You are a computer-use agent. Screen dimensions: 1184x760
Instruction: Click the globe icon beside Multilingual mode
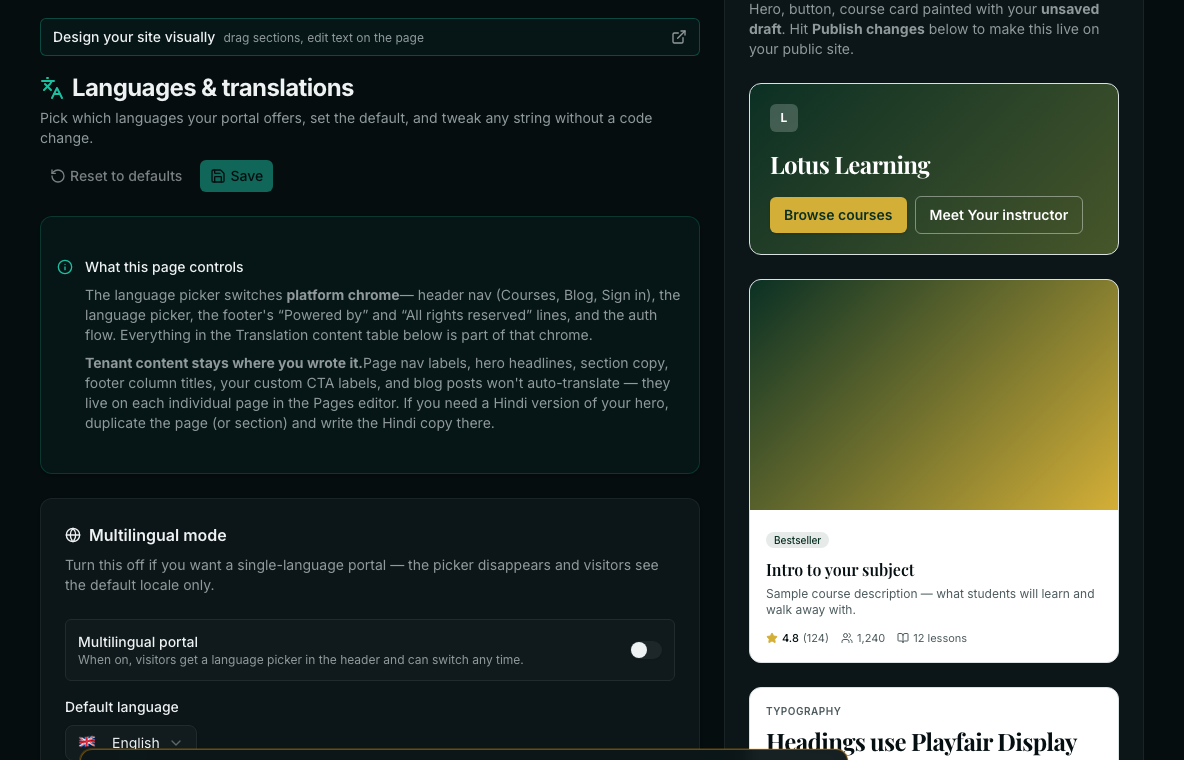(73, 535)
